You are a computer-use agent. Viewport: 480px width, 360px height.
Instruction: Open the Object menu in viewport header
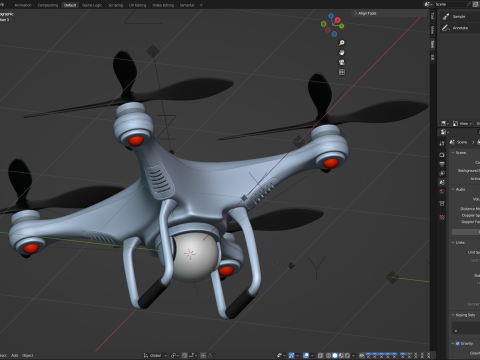click(27, 355)
